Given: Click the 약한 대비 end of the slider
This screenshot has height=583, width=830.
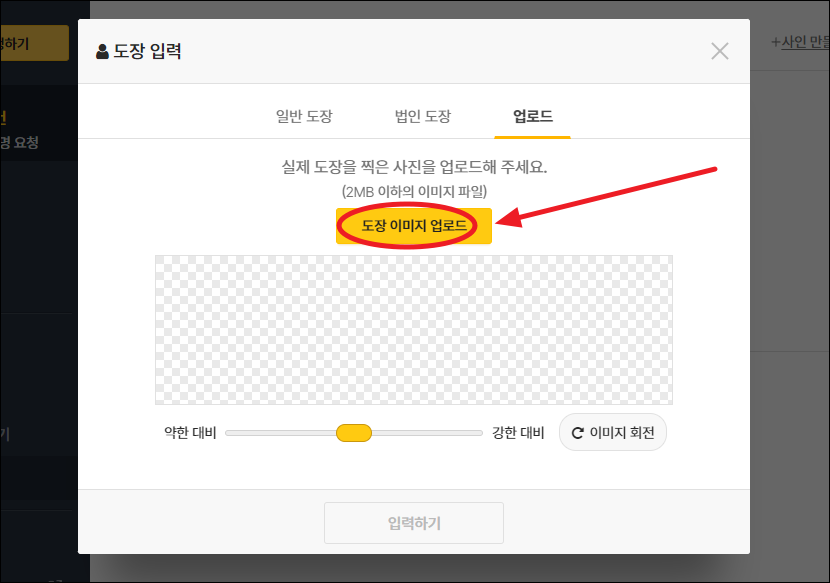Looking at the screenshot, I should [x=231, y=432].
